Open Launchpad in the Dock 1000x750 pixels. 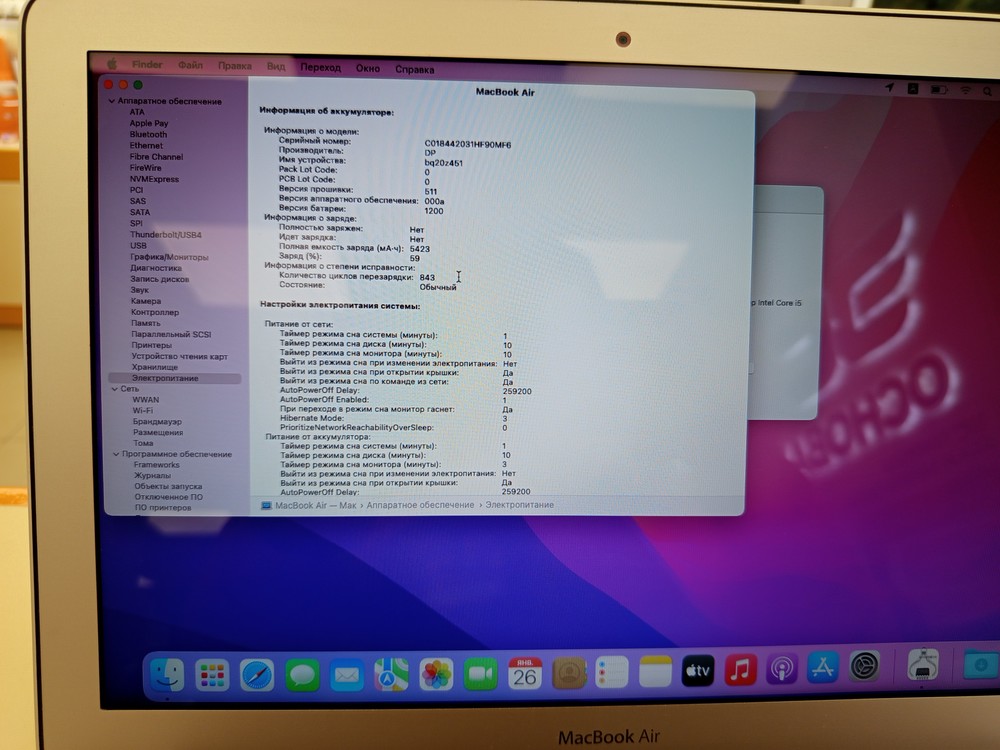[x=212, y=676]
